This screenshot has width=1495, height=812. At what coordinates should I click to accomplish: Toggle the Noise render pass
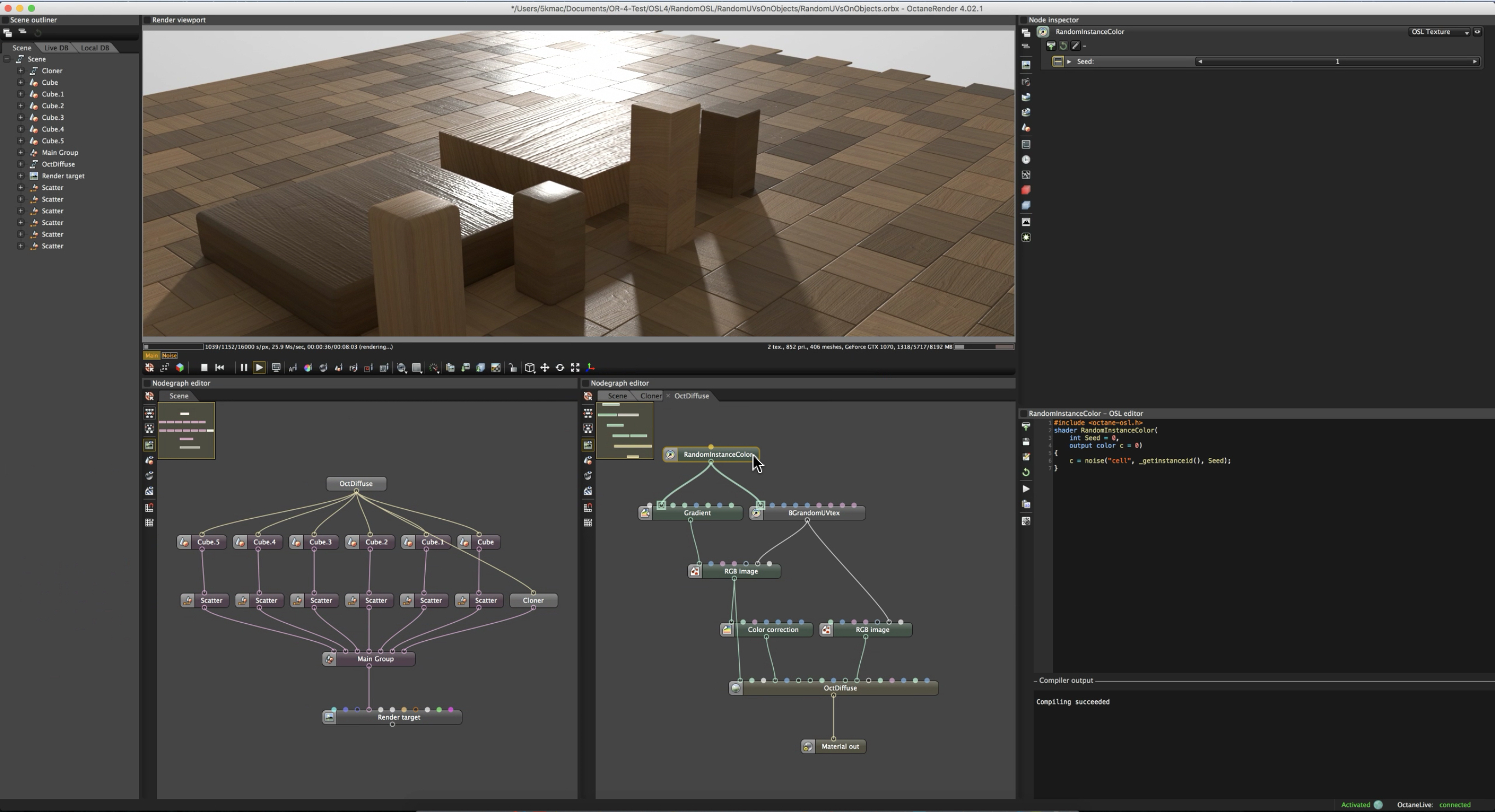tap(170, 356)
